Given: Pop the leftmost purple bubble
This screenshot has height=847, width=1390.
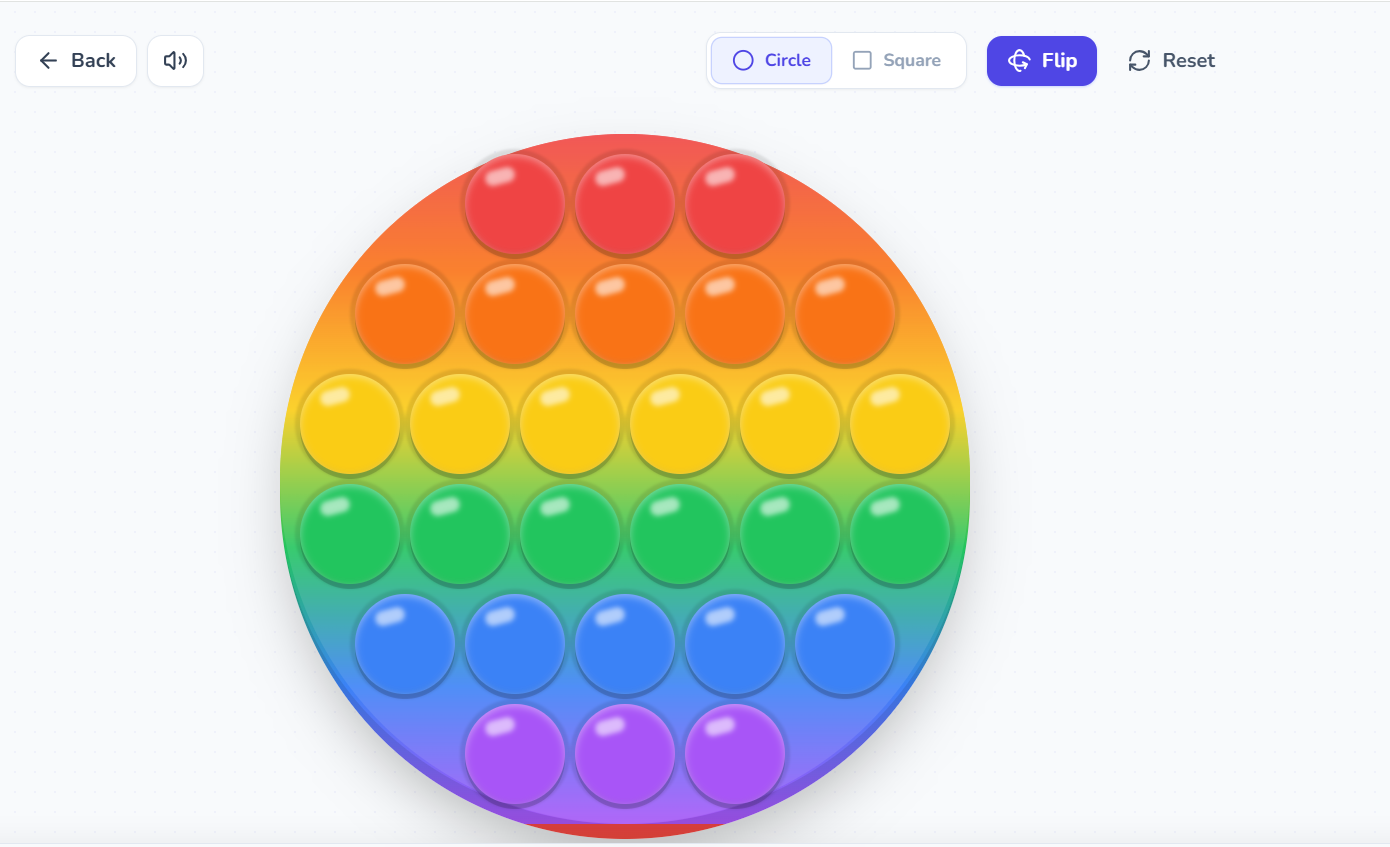Looking at the screenshot, I should coord(514,753).
